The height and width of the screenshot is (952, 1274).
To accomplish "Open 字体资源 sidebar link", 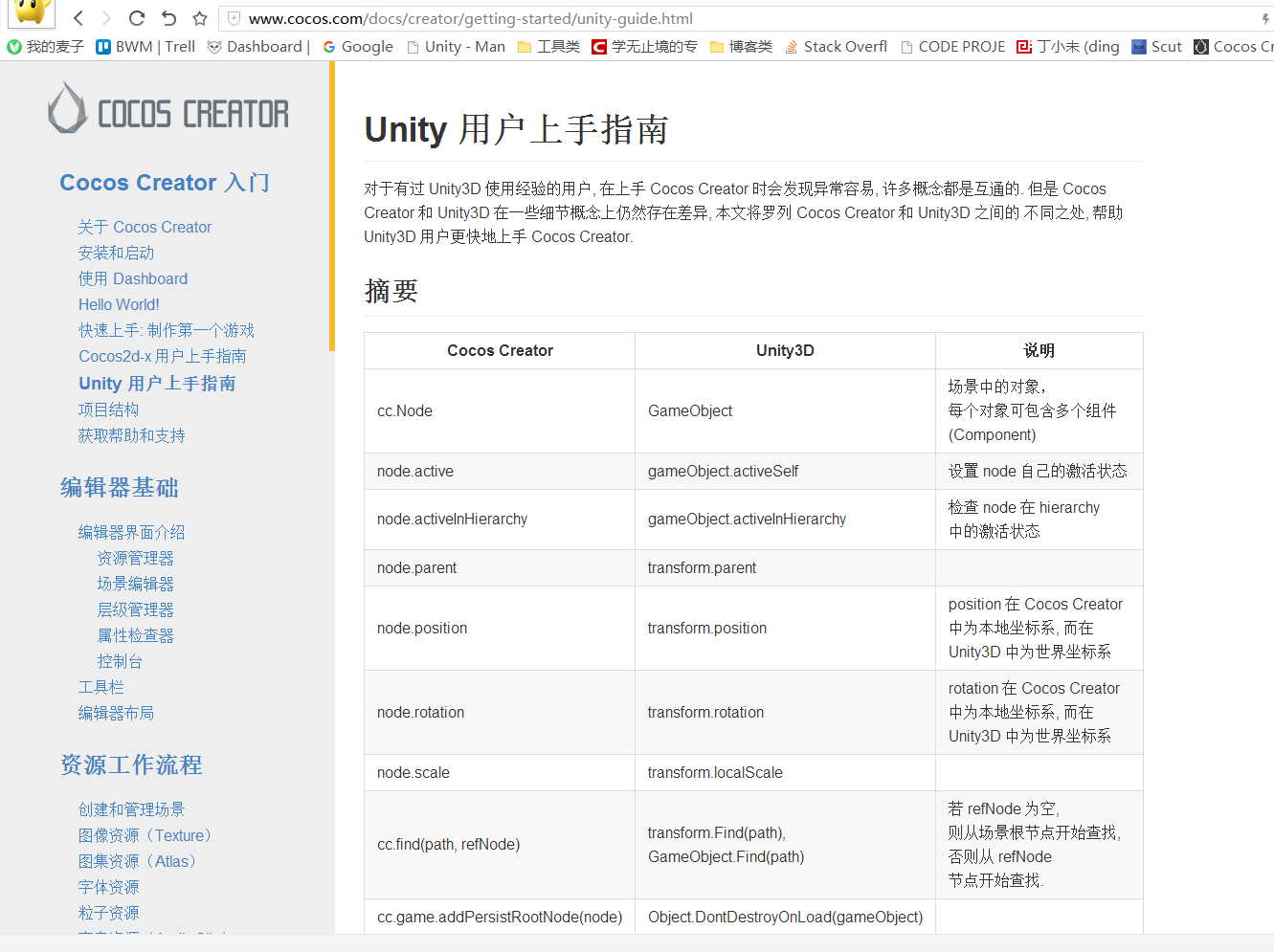I will (x=108, y=887).
